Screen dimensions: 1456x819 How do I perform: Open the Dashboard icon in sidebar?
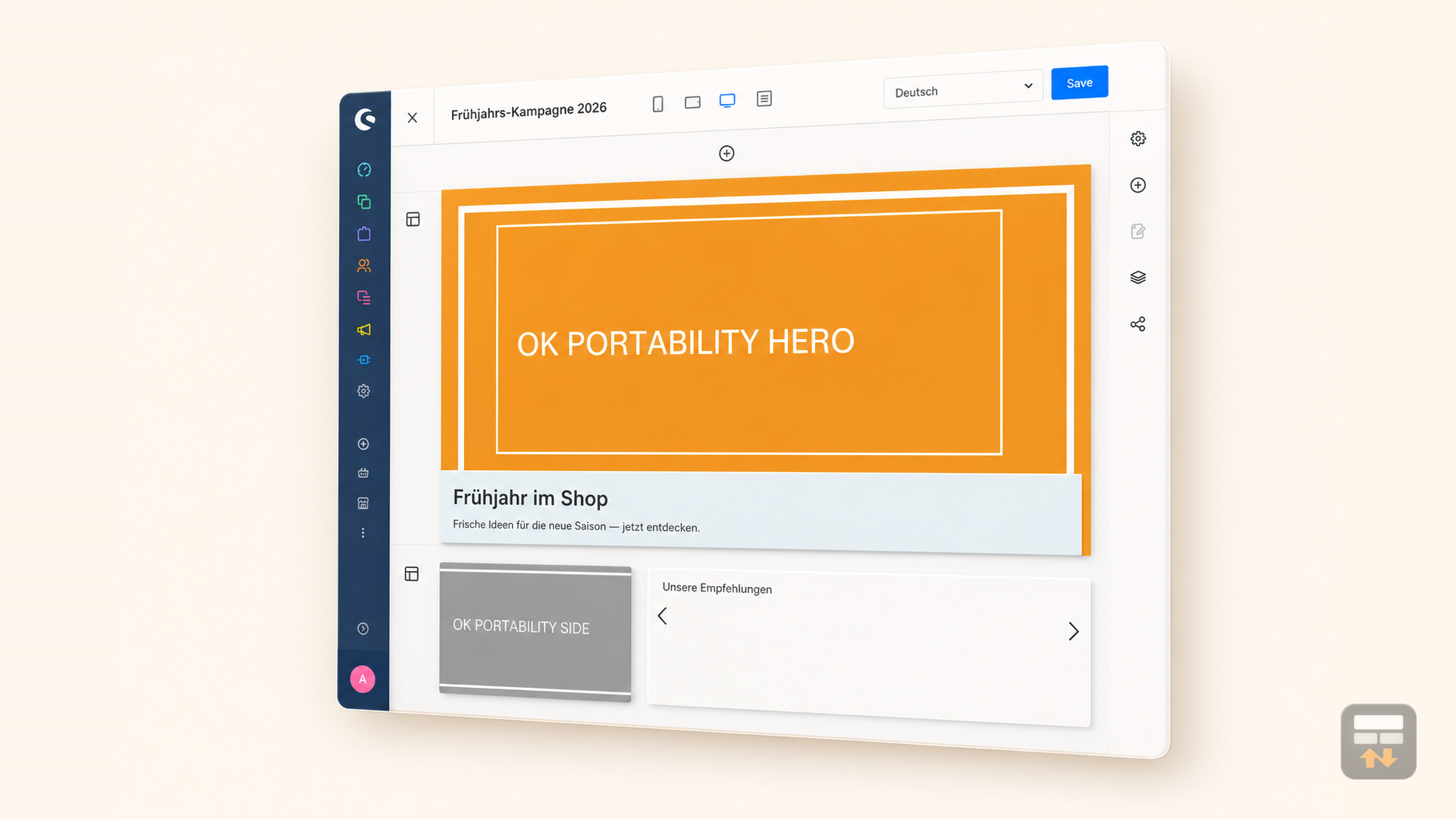[x=364, y=170]
